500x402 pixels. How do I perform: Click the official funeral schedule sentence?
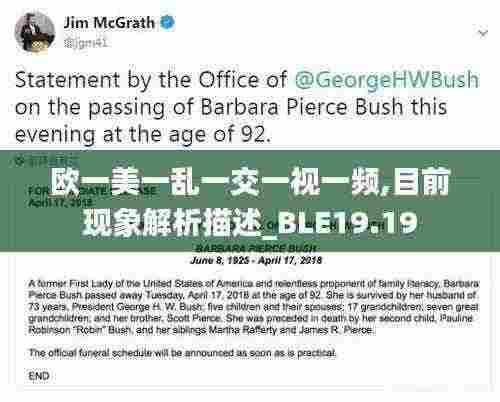[182, 353]
